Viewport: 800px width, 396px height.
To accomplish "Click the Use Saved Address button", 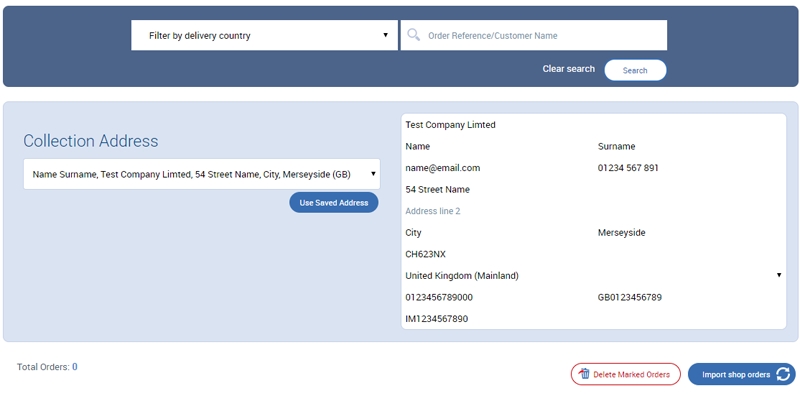I will 334,203.
